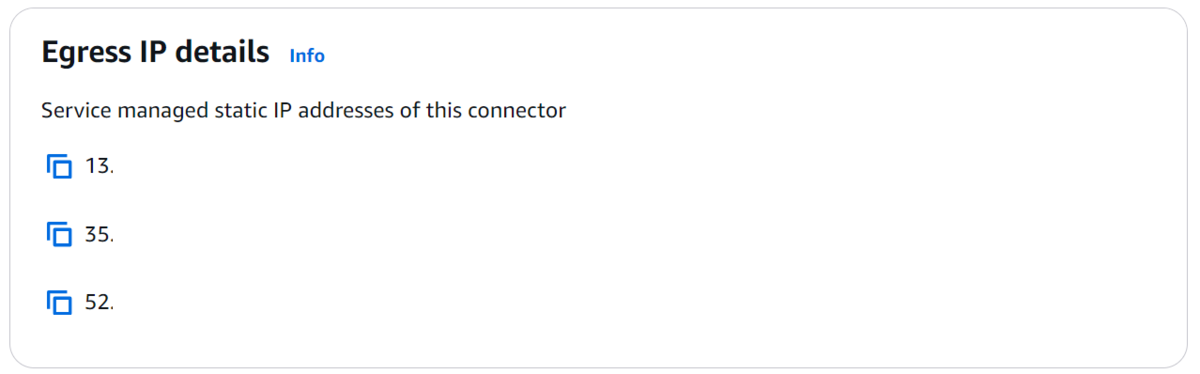This screenshot has height=374, width=1200.
Task: Open the Info link beside Egress IP details
Action: point(307,56)
